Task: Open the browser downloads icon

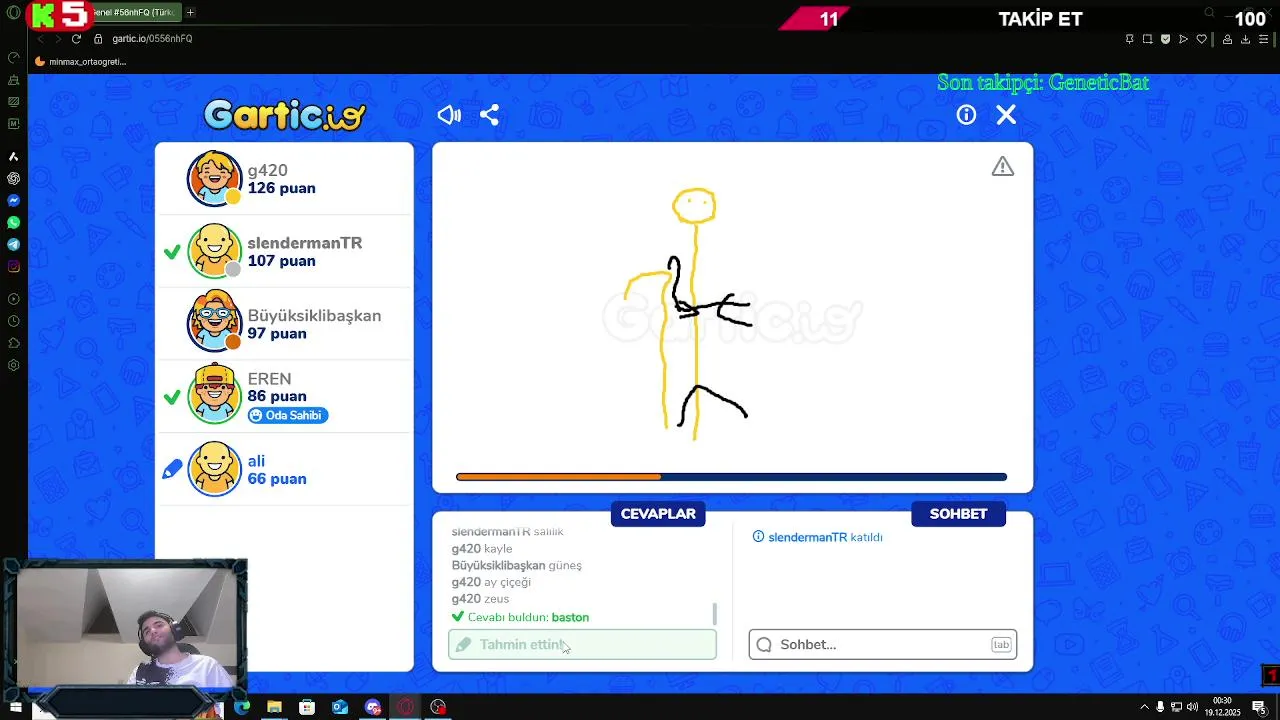Action: tap(1245, 39)
